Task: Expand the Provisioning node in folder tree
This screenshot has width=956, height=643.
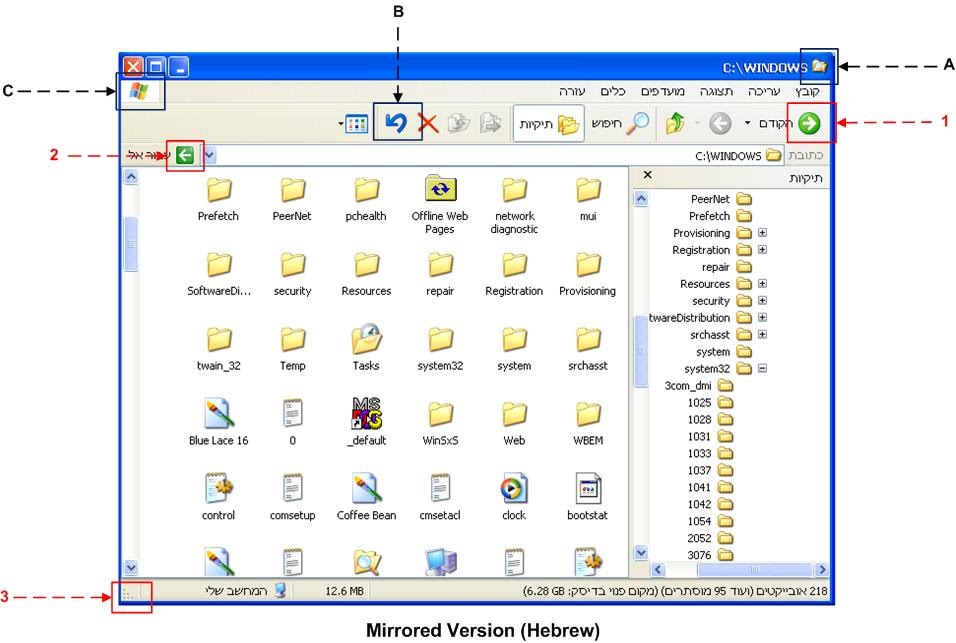Action: click(762, 233)
